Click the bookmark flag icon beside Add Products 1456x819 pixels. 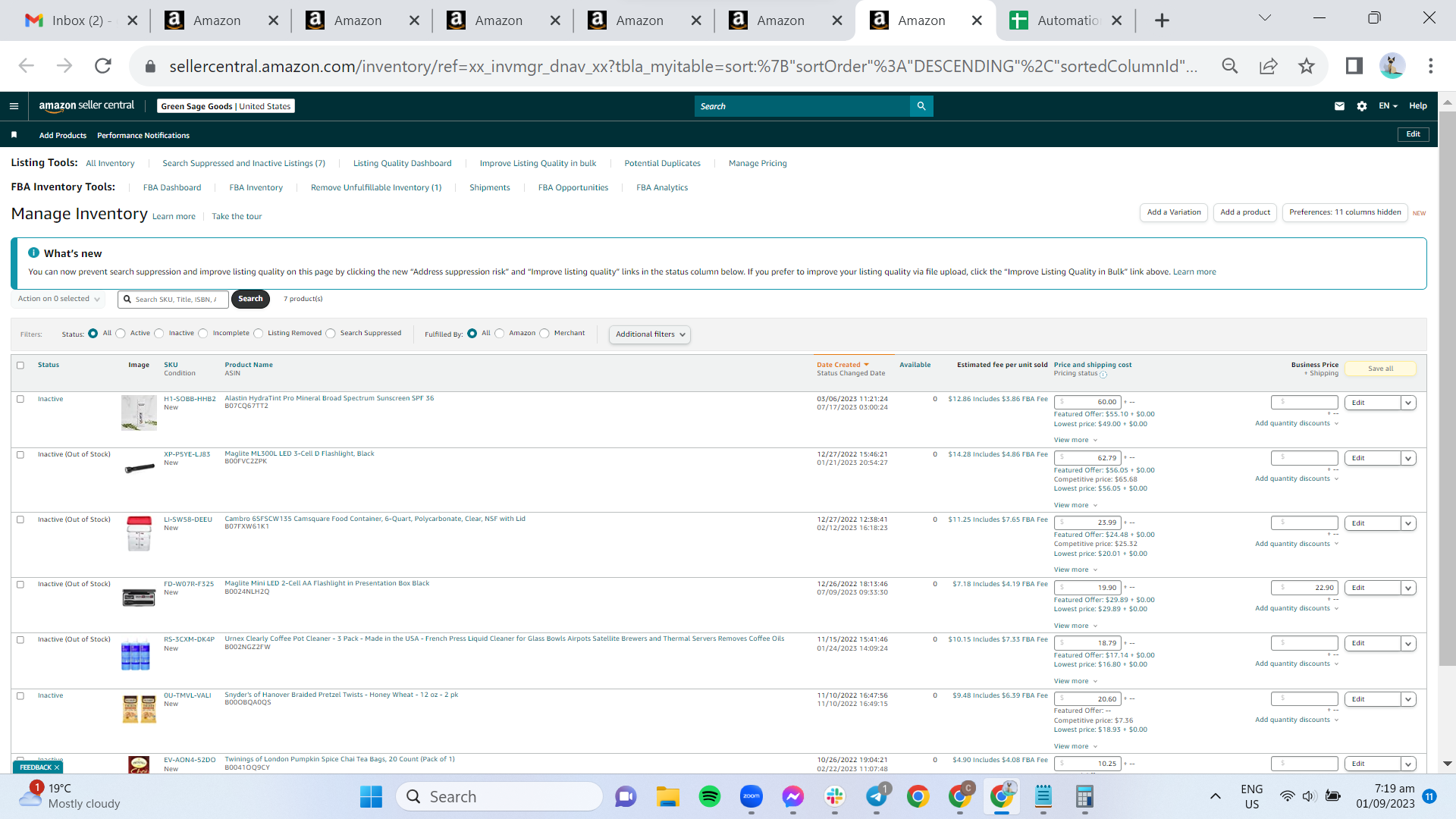pos(14,135)
